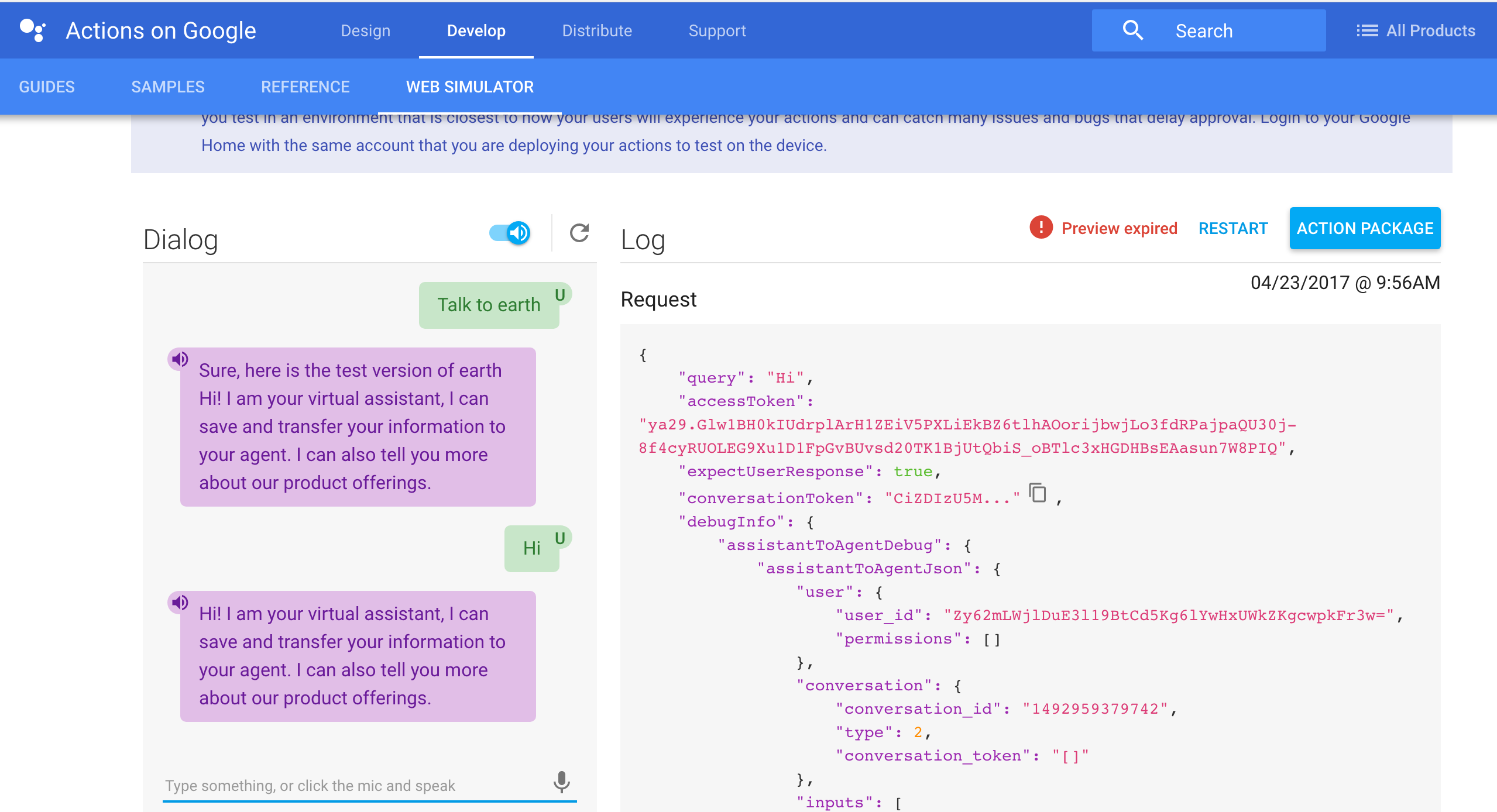Screen dimensions: 1497x812
Task: Click the RESTART link
Action: coord(1232,228)
